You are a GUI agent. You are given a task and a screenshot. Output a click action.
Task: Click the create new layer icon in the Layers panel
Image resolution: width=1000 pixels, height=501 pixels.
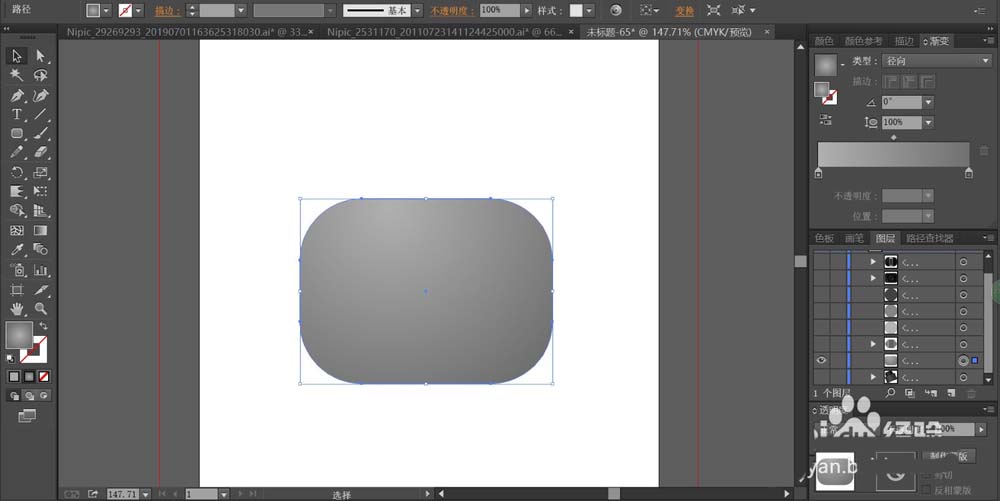tap(951, 394)
